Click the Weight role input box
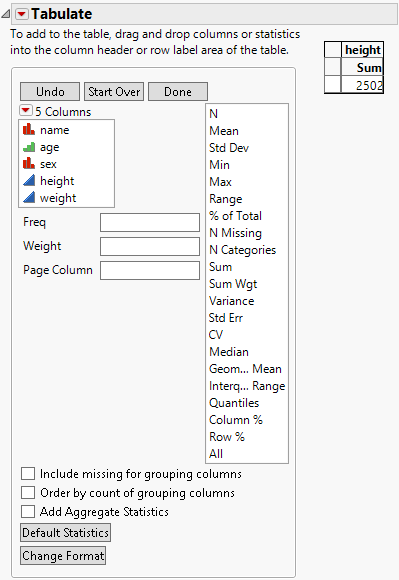 150,246
